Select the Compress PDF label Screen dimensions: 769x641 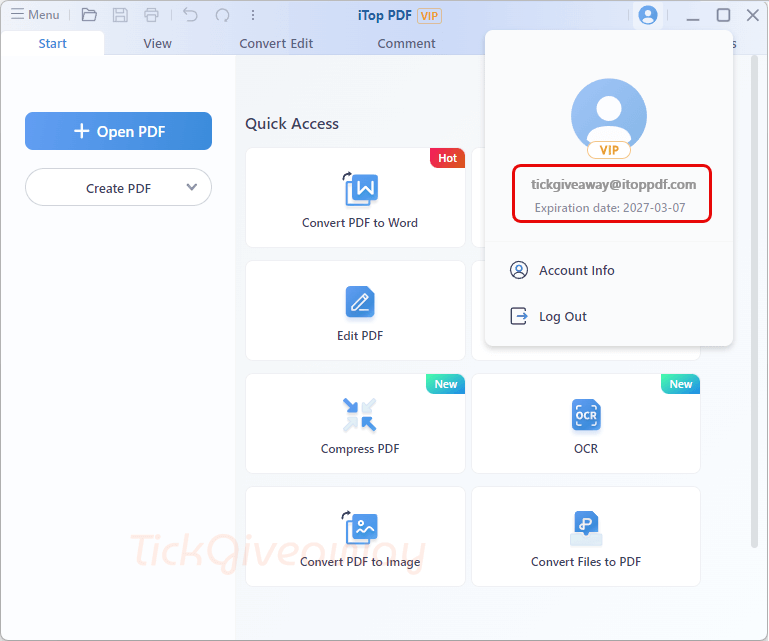click(x=360, y=449)
